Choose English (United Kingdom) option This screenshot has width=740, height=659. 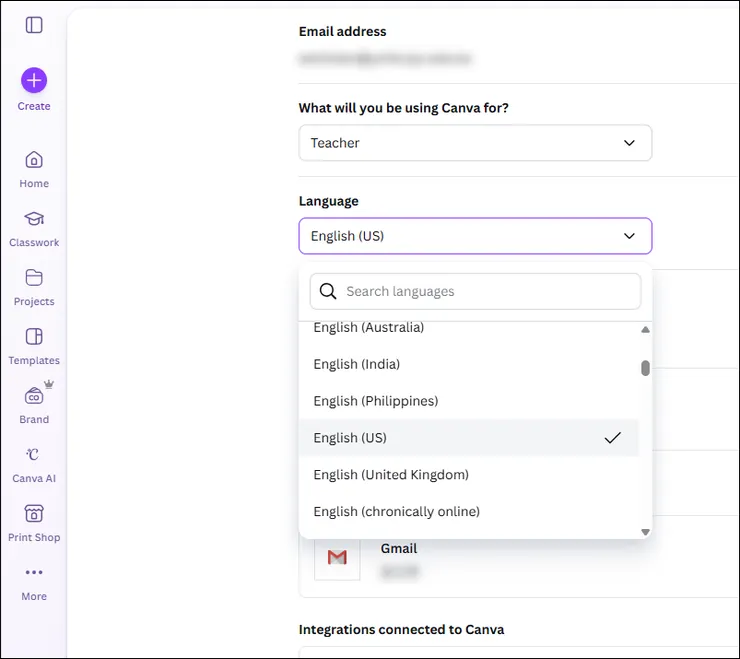391,475
